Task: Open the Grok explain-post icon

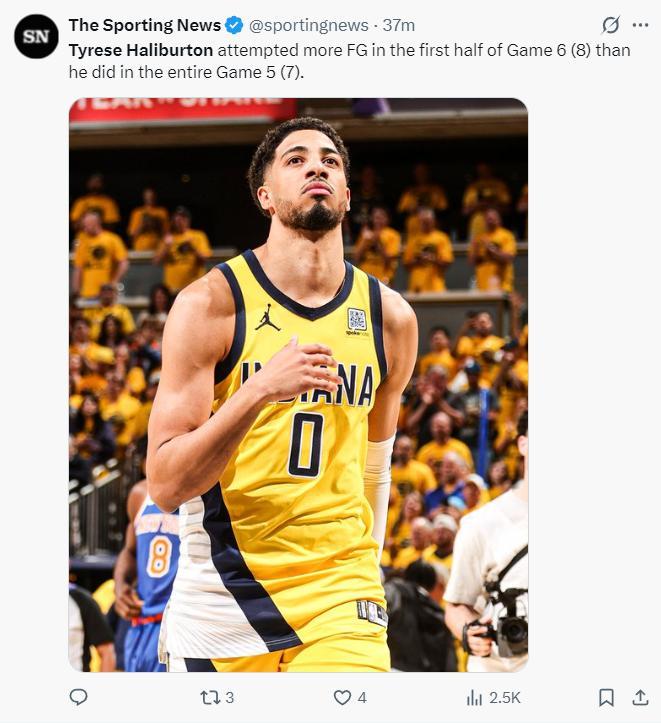Action: 609,25
